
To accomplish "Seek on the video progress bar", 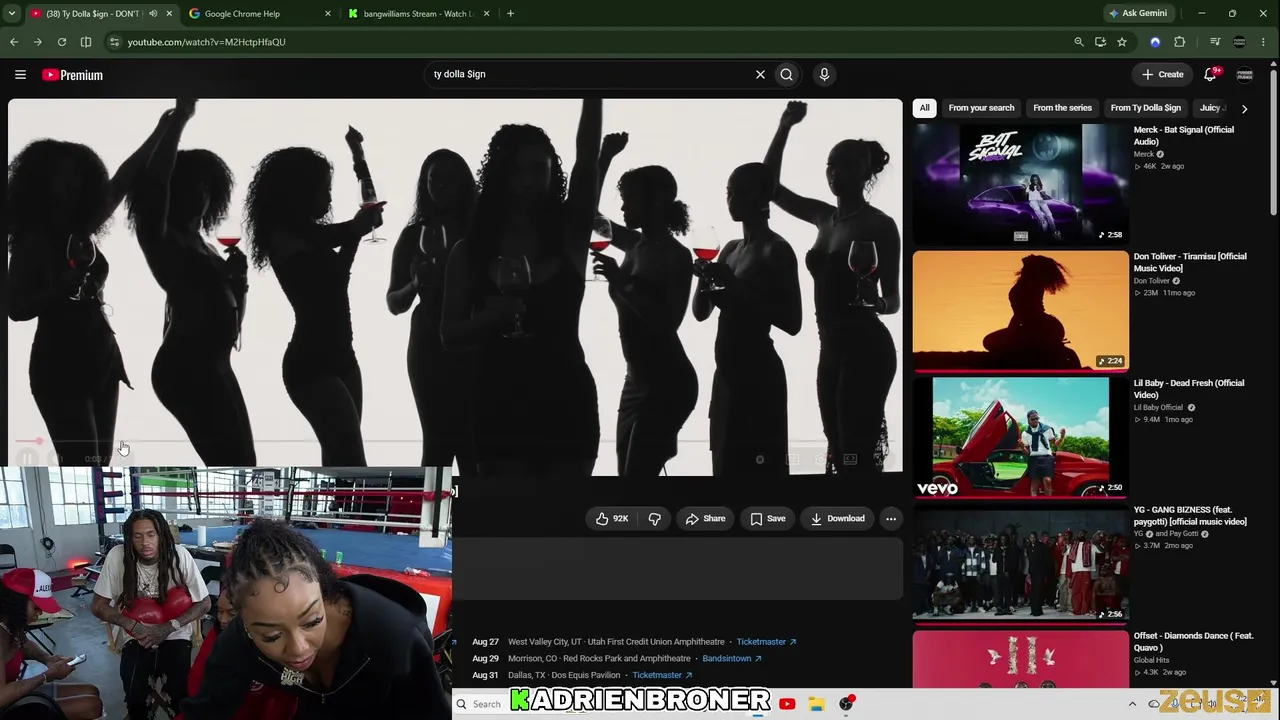I will [x=455, y=441].
